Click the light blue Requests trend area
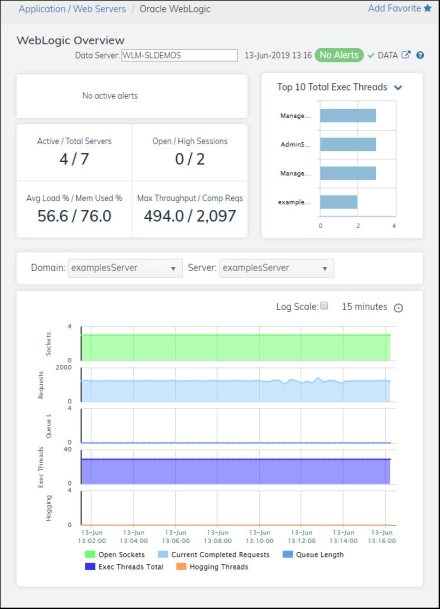Image resolution: width=440 pixels, height=609 pixels. [235, 391]
